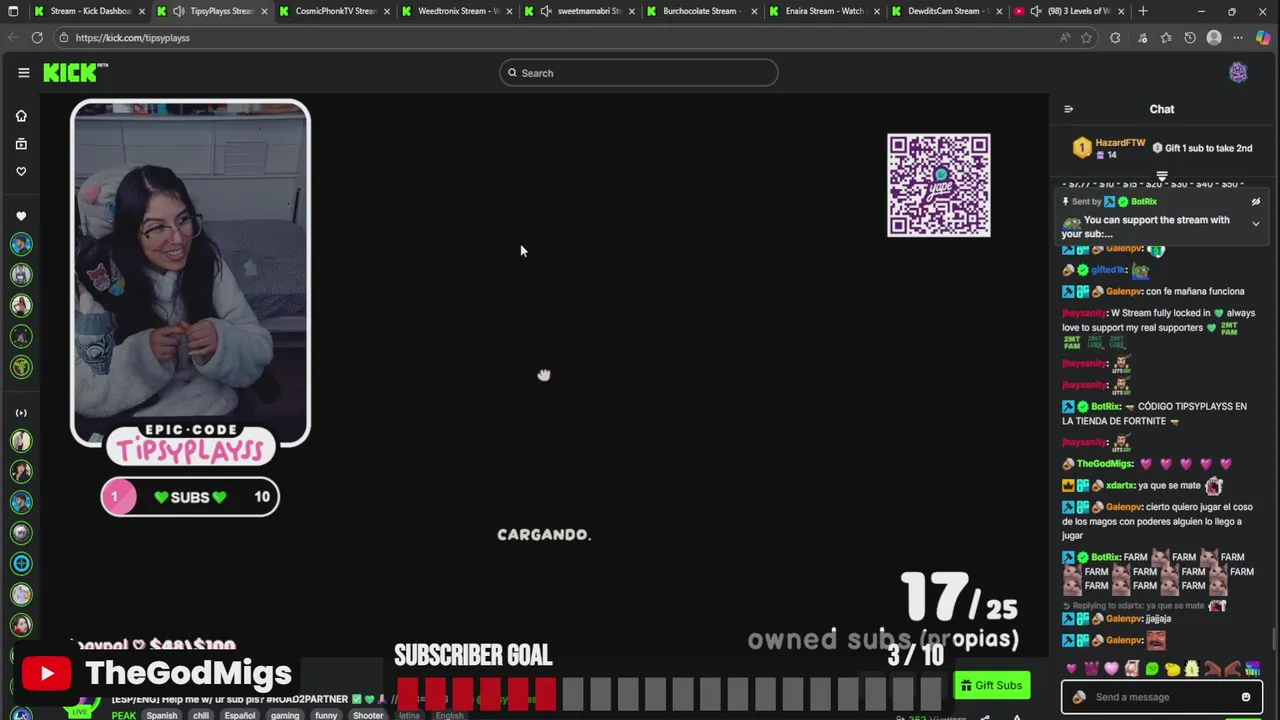
Task: Click the Shooter tag under the stream title
Action: tap(368, 715)
